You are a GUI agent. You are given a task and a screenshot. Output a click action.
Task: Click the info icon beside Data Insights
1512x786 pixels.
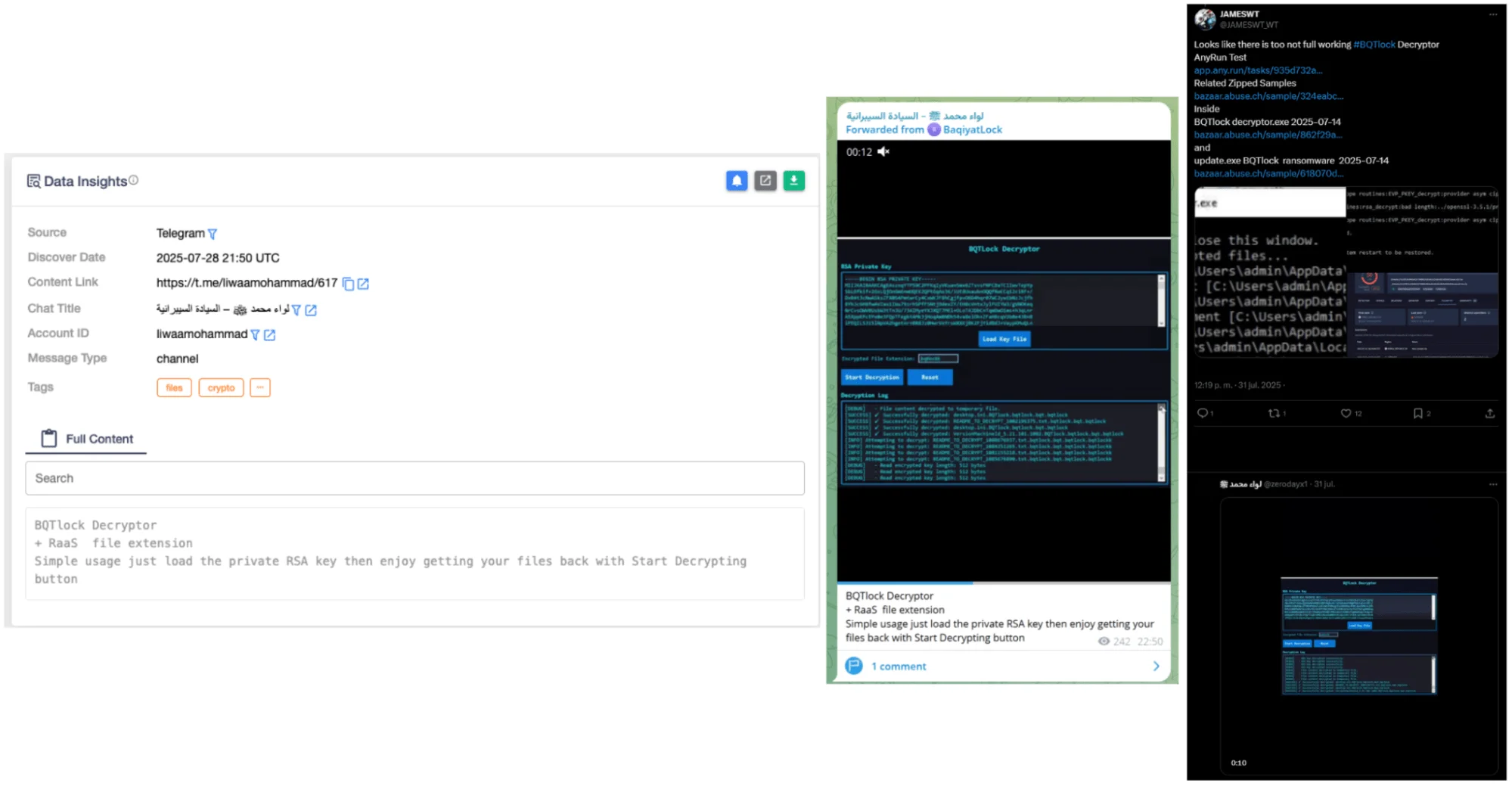[x=134, y=180]
